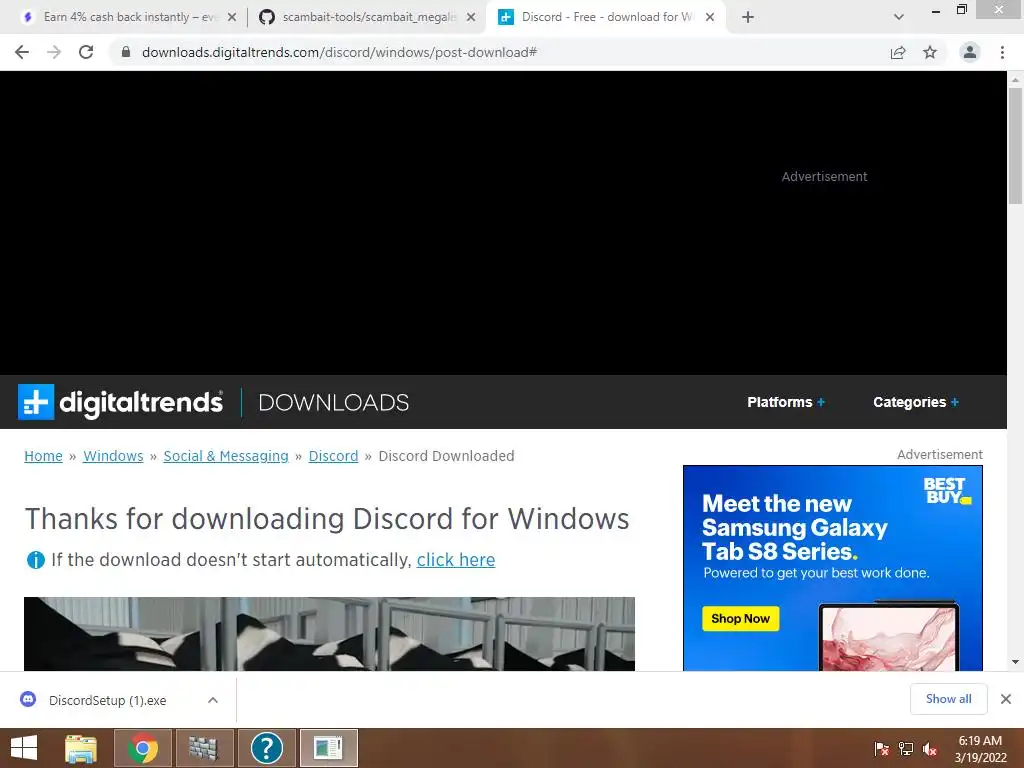Open the tab search chevron
The width and height of the screenshot is (1024, 768).
point(899,17)
